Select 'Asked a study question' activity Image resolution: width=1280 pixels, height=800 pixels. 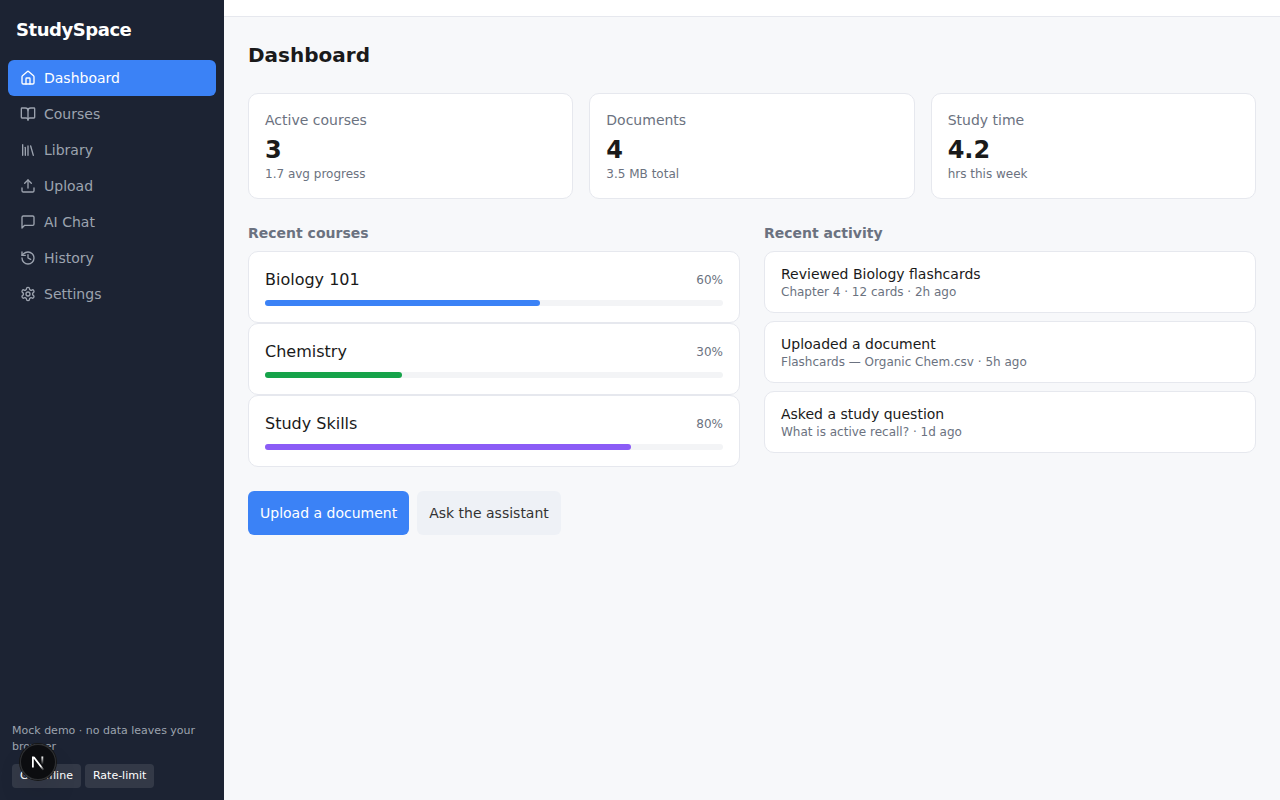tap(1010, 422)
